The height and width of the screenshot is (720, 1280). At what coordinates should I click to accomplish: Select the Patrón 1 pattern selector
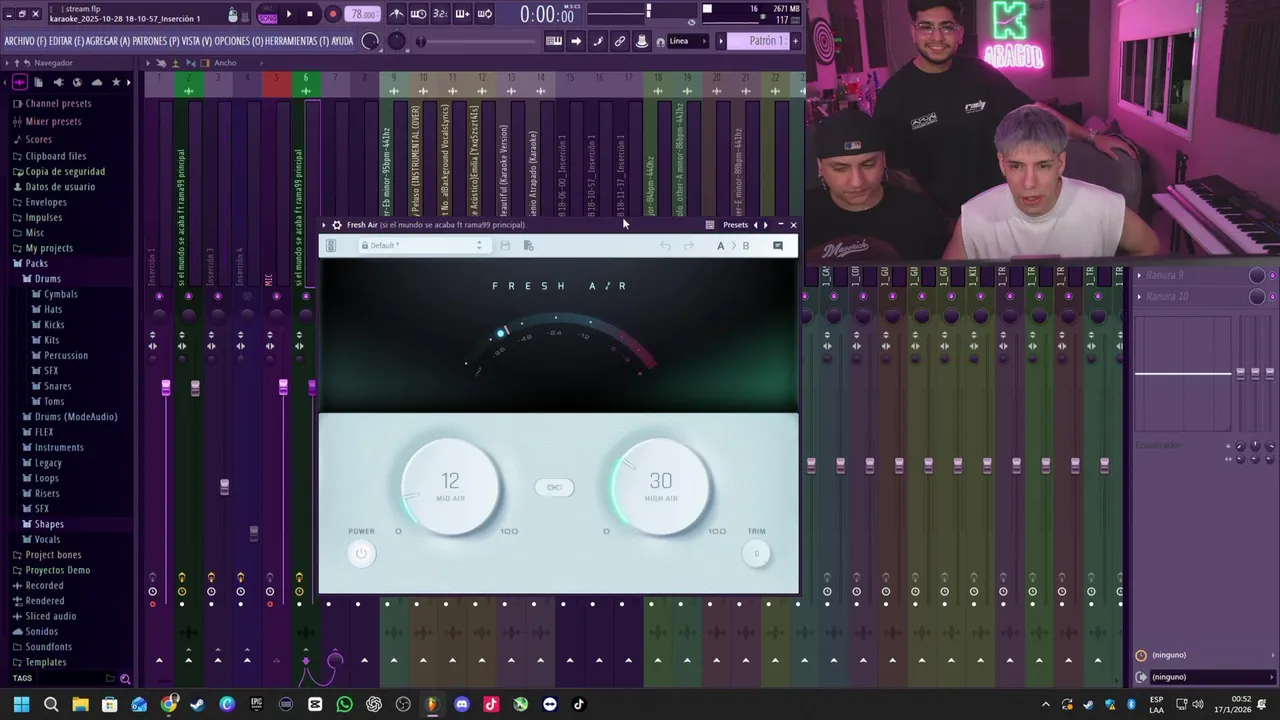[757, 41]
